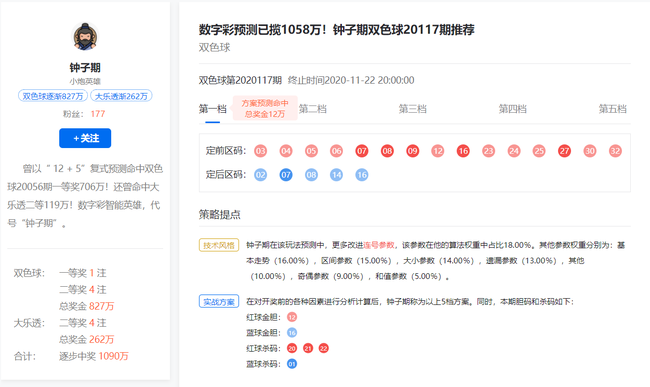Click the 蓝球金胆 ball 16
The height and width of the screenshot is (387, 650).
(292, 333)
